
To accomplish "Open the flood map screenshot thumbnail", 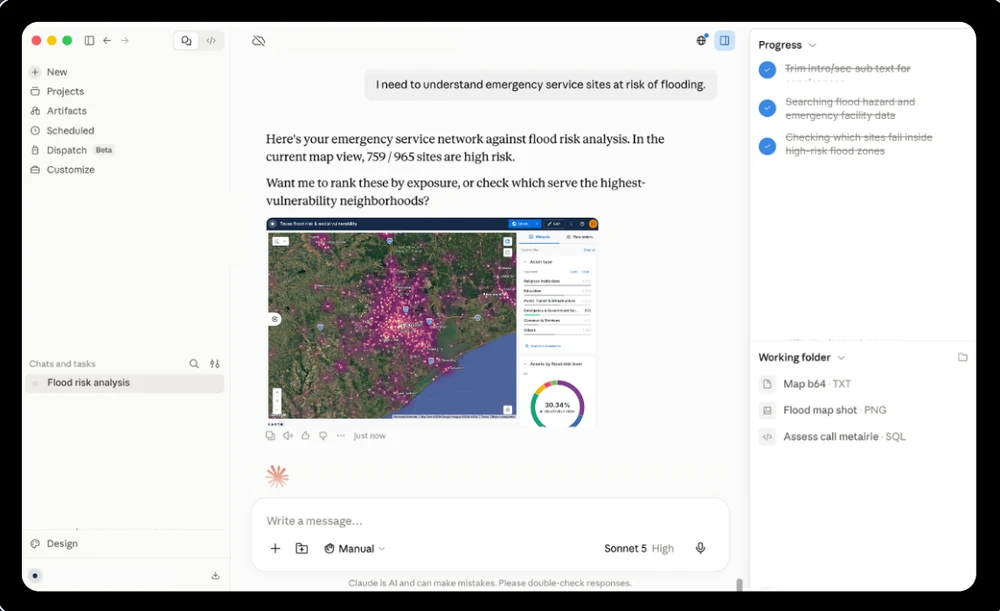I will 432,323.
